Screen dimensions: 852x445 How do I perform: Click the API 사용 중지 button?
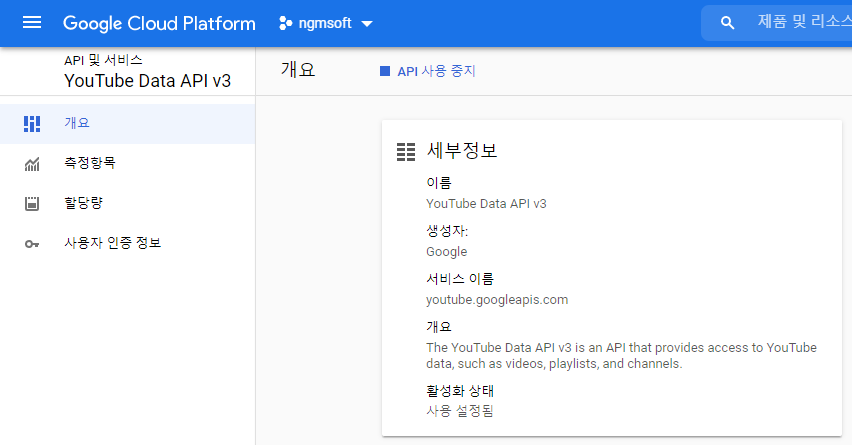[x=428, y=71]
